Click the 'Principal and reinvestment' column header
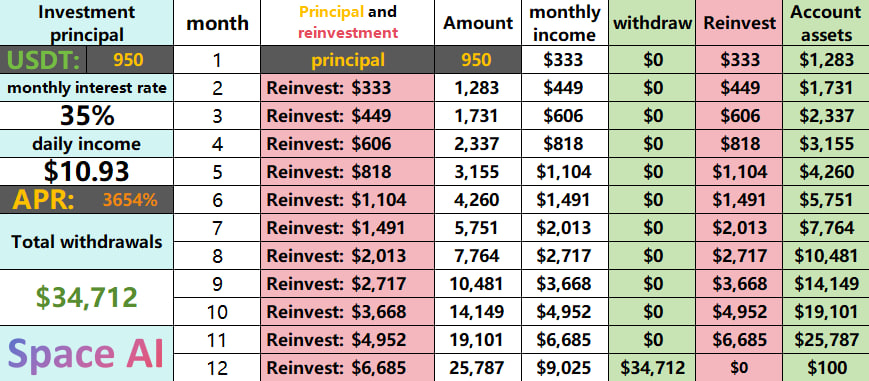This screenshot has height=381, width=869. [347, 23]
